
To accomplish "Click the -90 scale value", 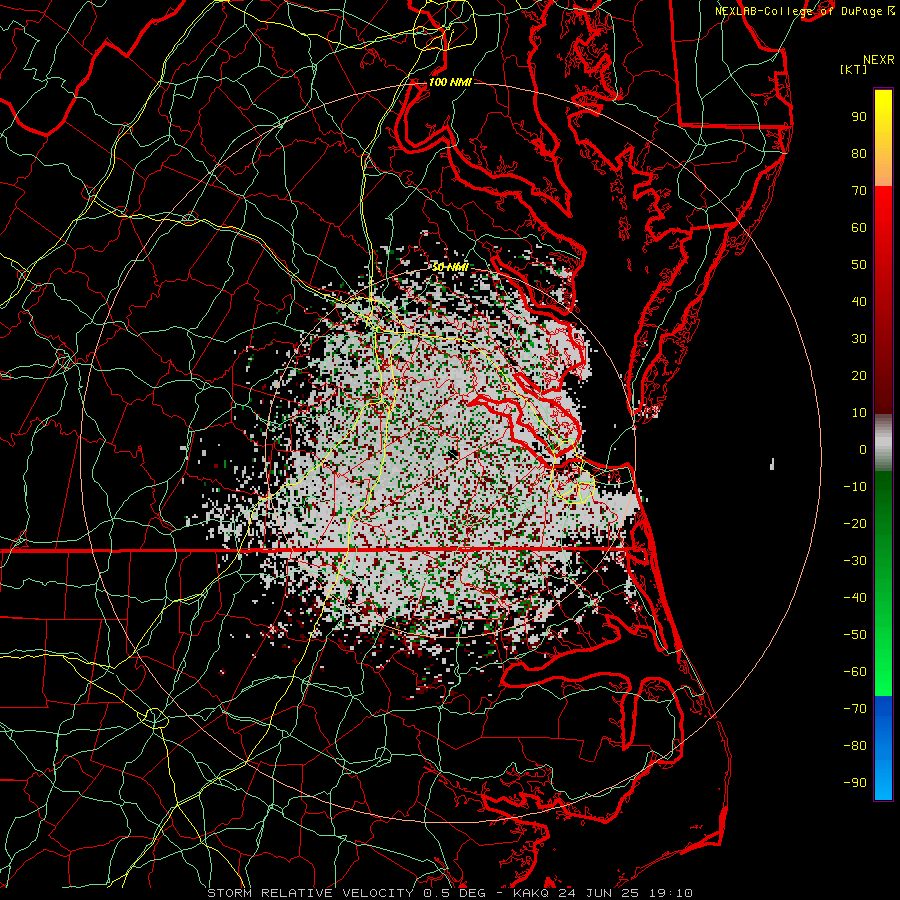I will pyautogui.click(x=855, y=783).
